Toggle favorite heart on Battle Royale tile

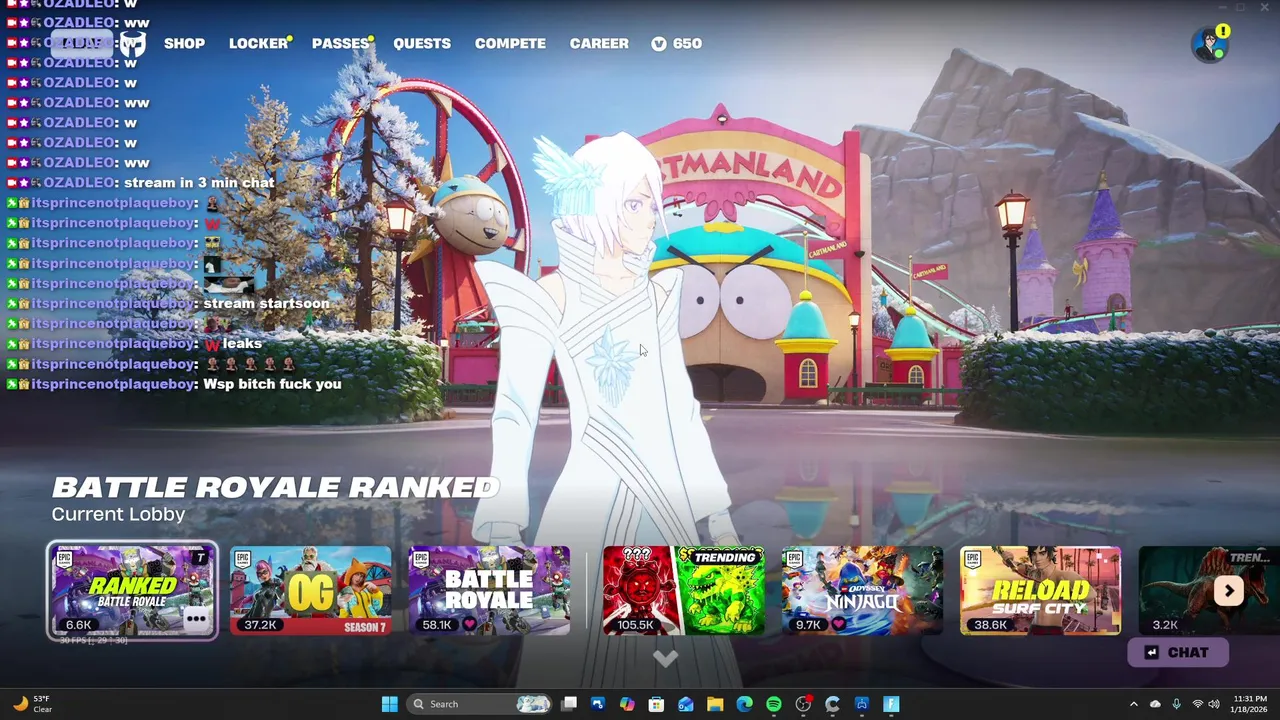pos(470,625)
